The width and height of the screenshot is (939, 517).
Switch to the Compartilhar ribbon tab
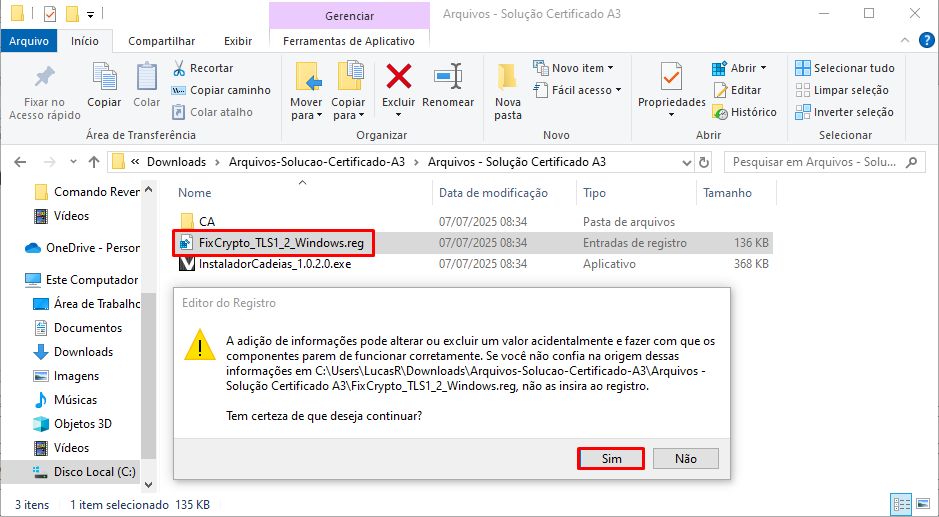coord(161,41)
